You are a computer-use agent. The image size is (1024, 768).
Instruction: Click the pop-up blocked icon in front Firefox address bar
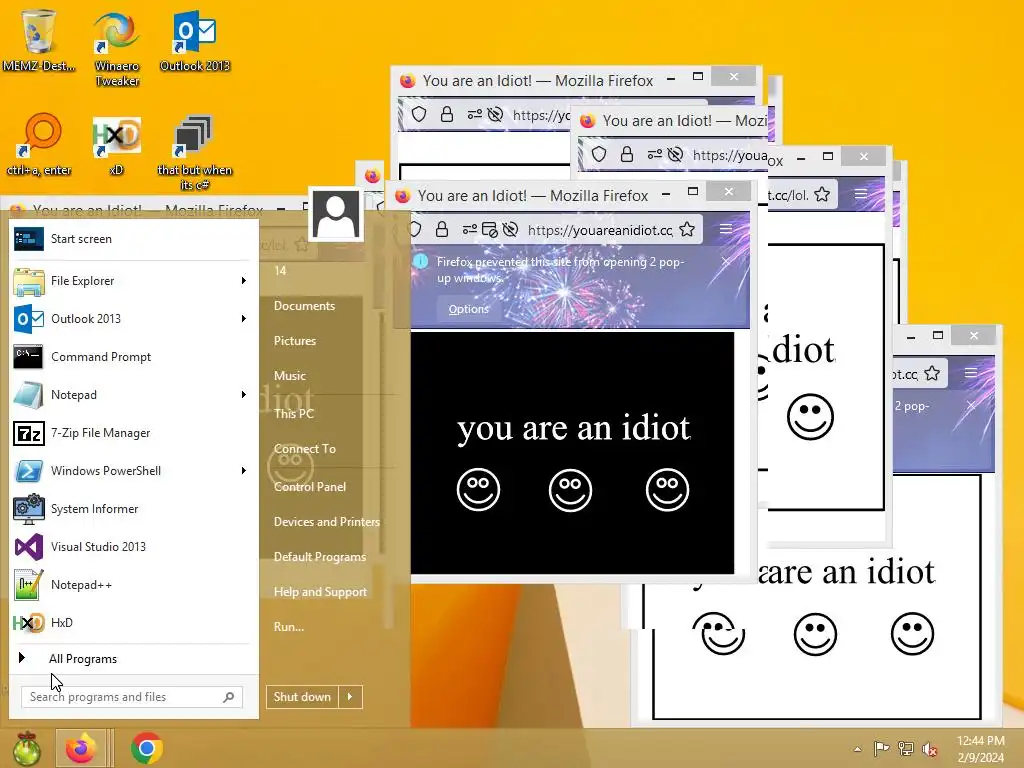(x=490, y=229)
